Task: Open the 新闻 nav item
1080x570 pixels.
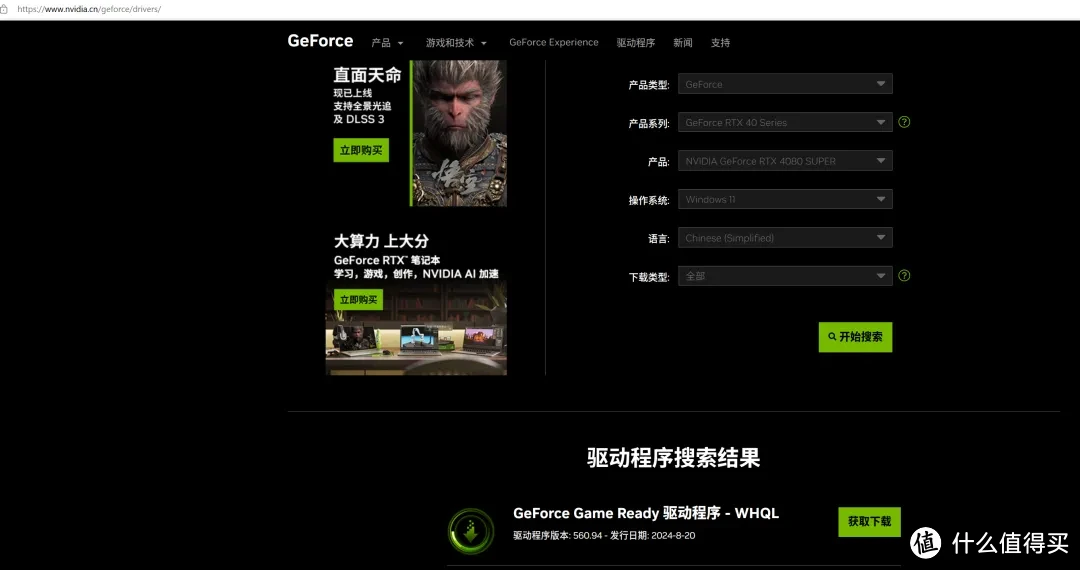Action: click(683, 43)
